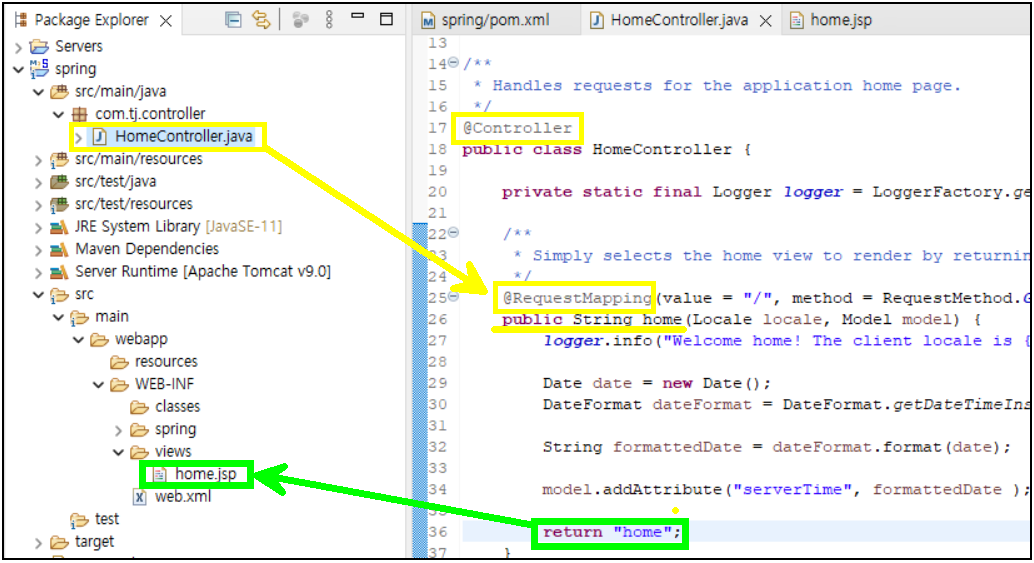The width and height of the screenshot is (1034, 563).
Task: Select the Package Explorer tab
Action: [x=92, y=20]
